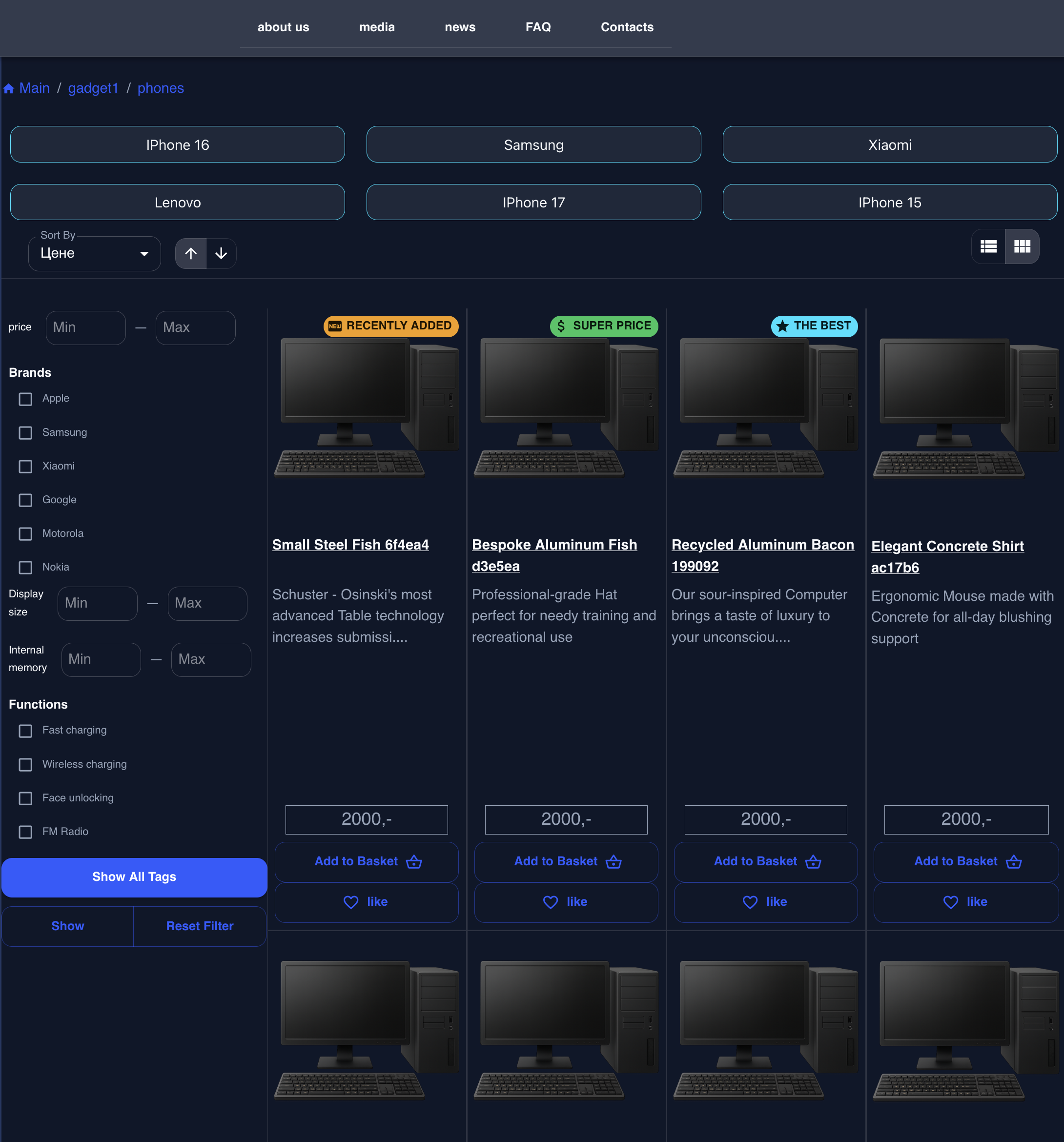
Task: Click Show All Tags button
Action: (x=134, y=877)
